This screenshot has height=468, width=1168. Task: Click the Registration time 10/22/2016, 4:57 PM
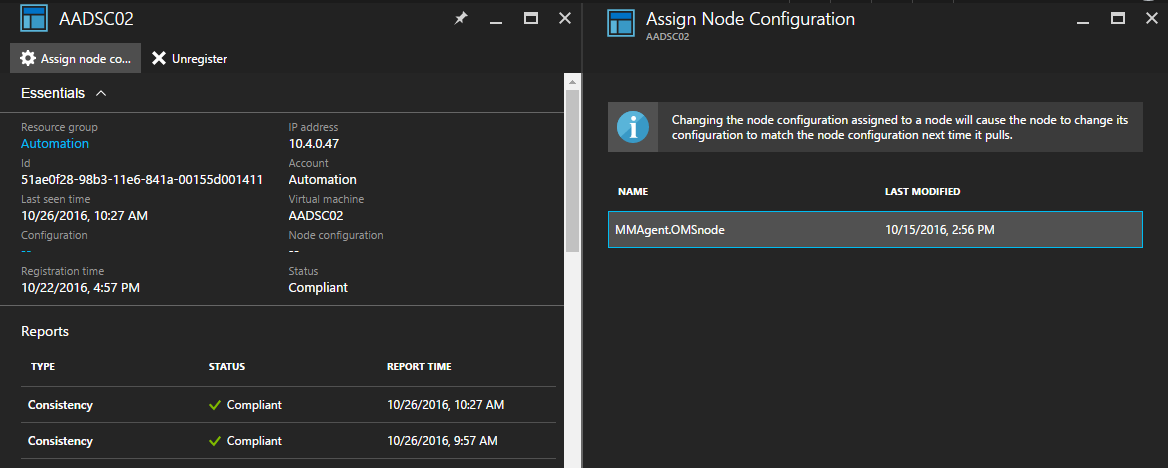pyautogui.click(x=80, y=287)
